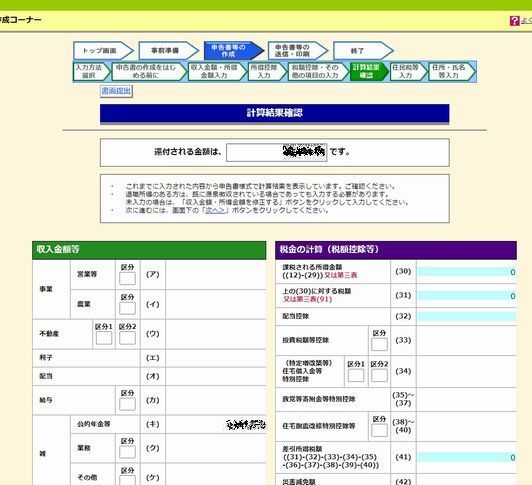This screenshot has width=532, height=485.
Task: Click the 書面提出 button
Action: coord(116,91)
